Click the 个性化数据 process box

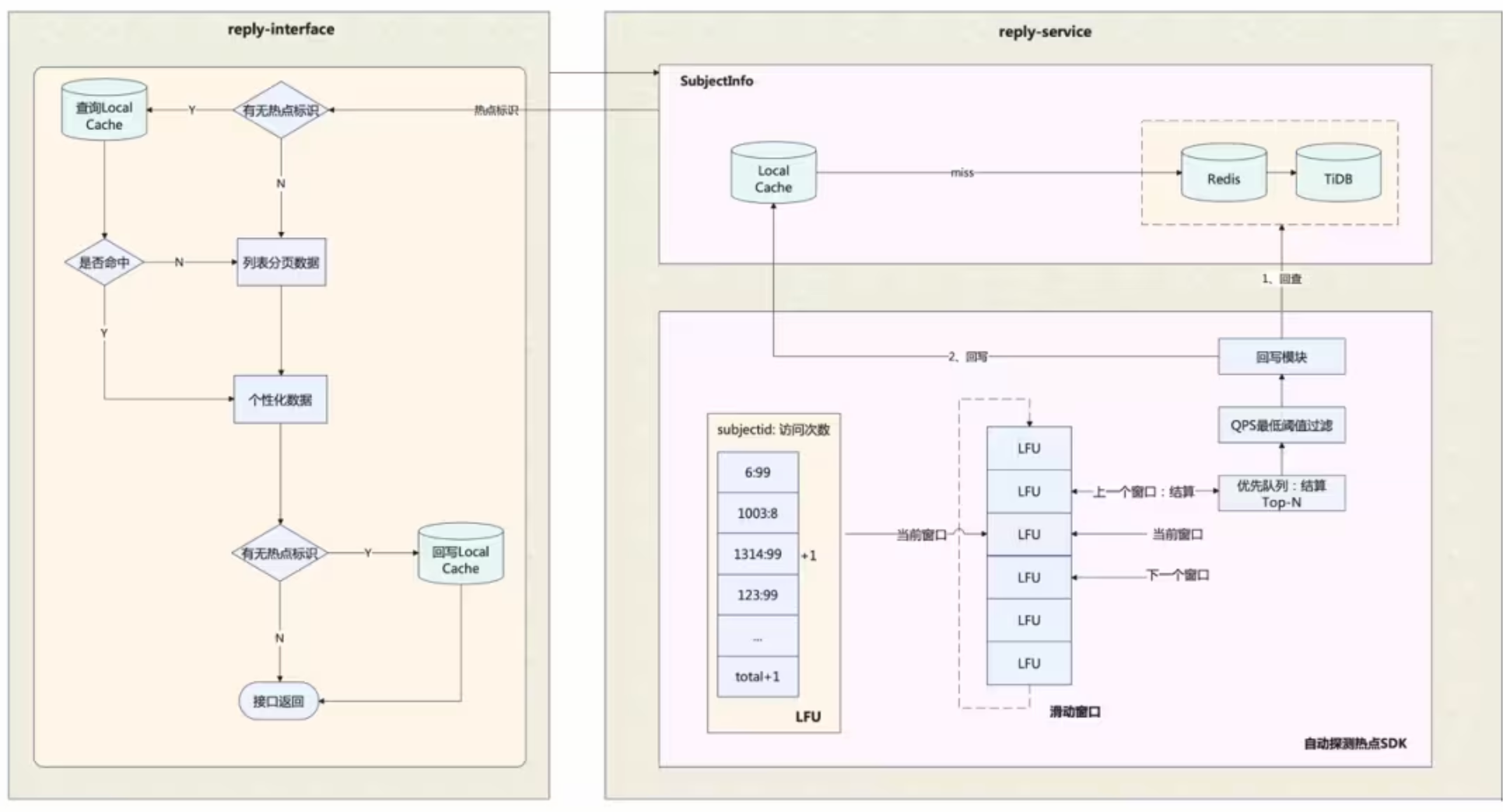(280, 400)
